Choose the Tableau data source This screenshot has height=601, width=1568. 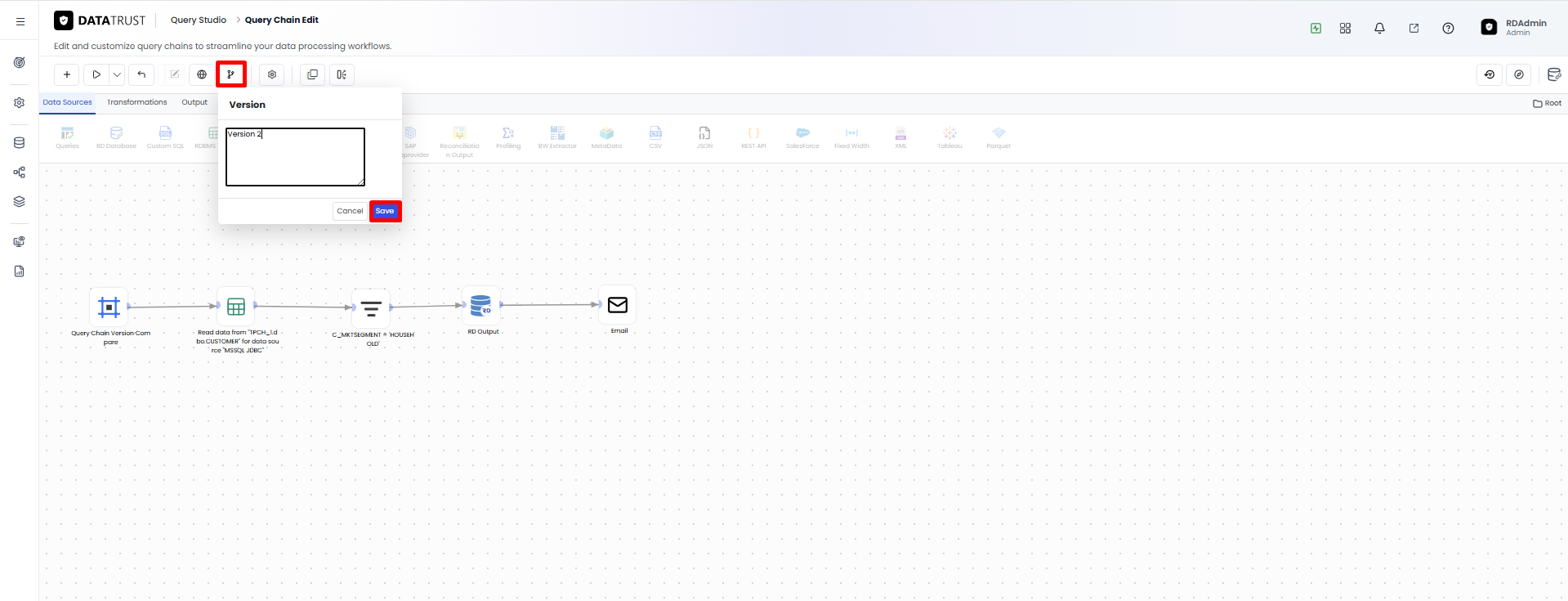(949, 137)
